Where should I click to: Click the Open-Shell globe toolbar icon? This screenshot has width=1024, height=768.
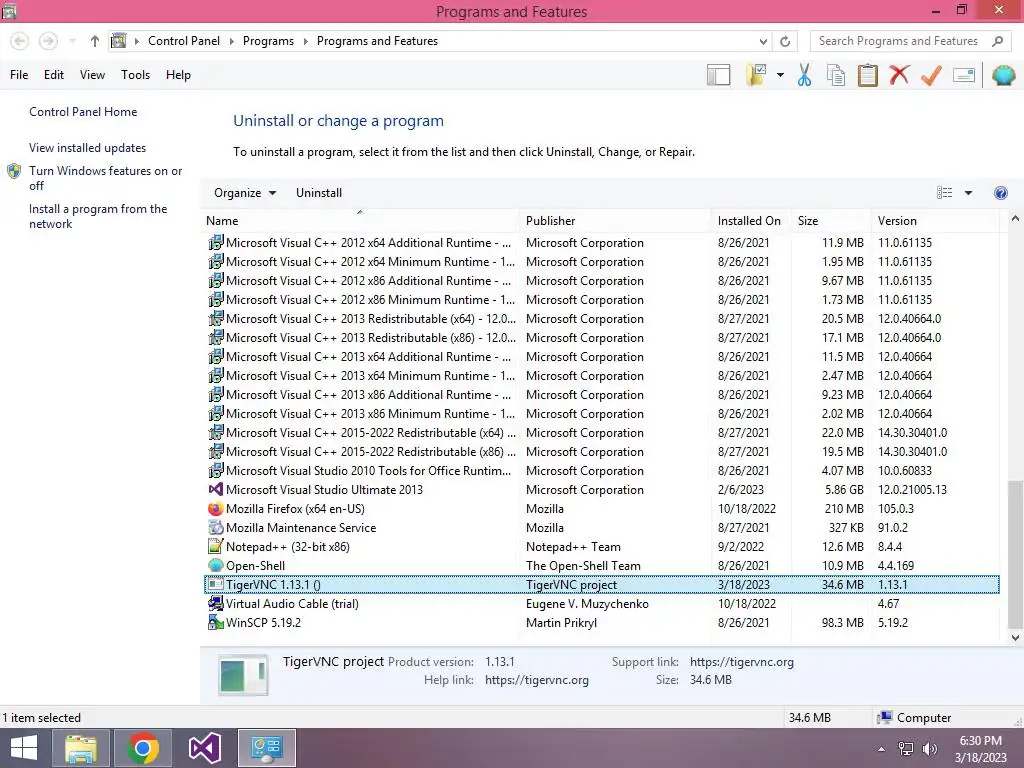1003,75
